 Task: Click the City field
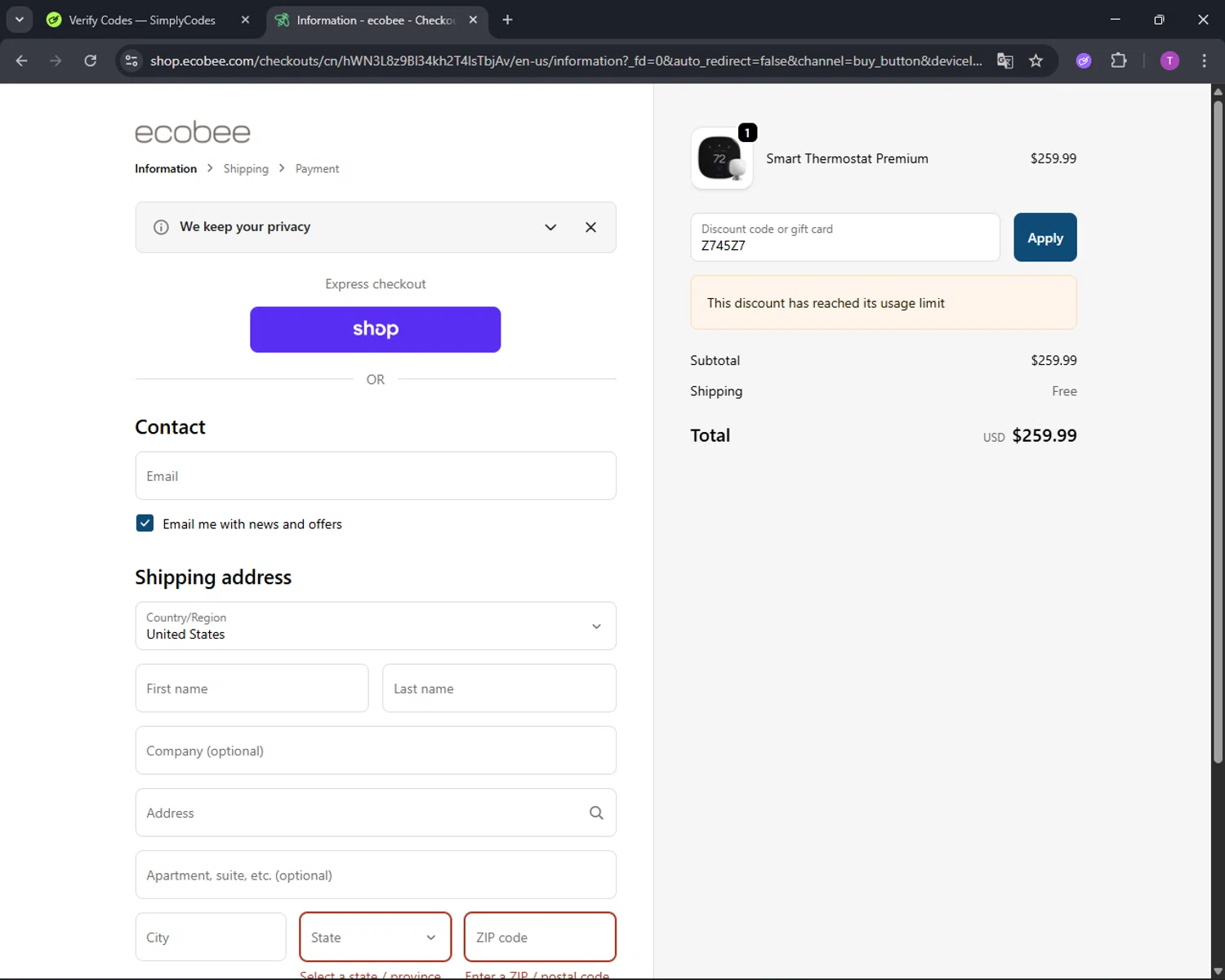[x=211, y=937]
